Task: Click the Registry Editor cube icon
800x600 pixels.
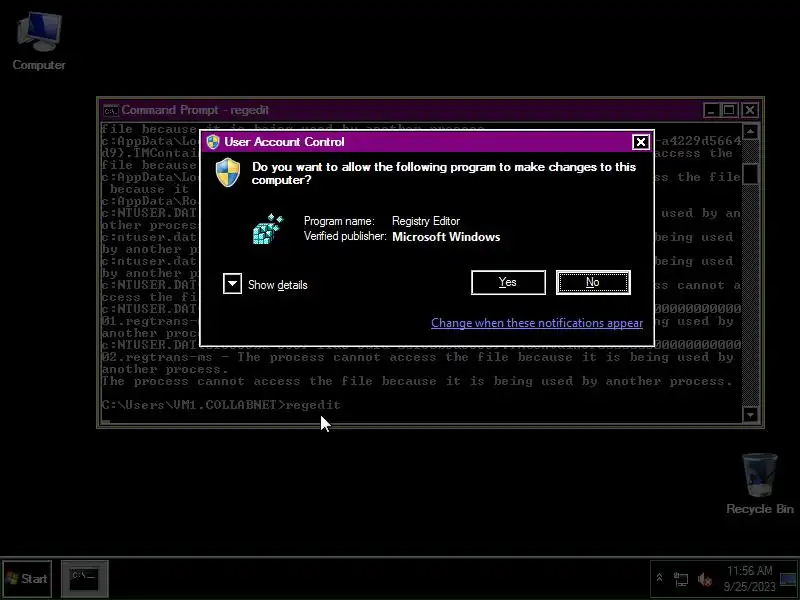Action: pyautogui.click(x=268, y=229)
